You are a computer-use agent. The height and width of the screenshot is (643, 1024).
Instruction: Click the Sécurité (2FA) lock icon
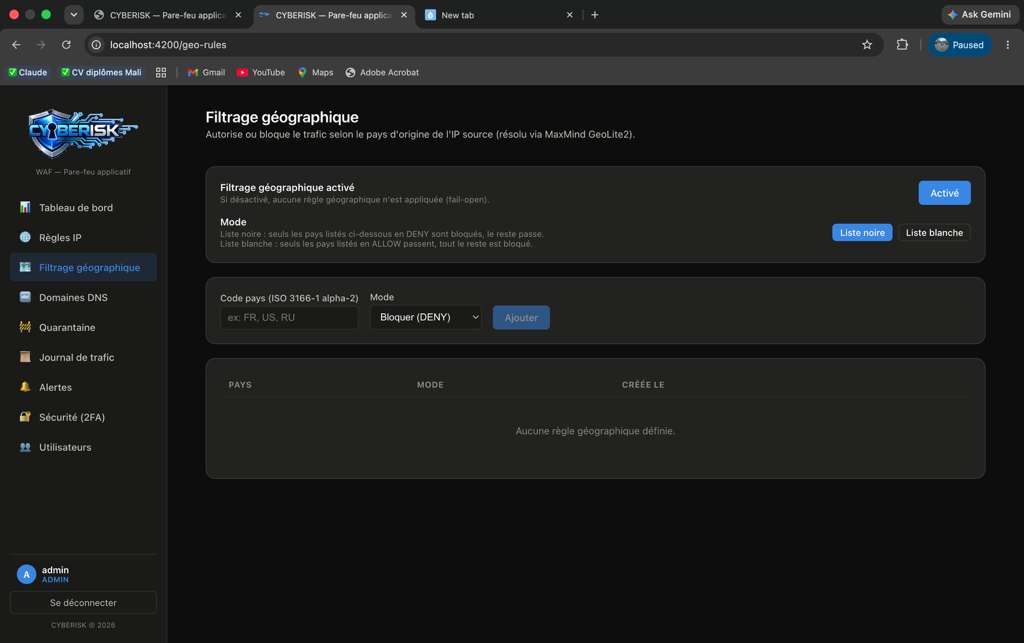click(x=25, y=416)
